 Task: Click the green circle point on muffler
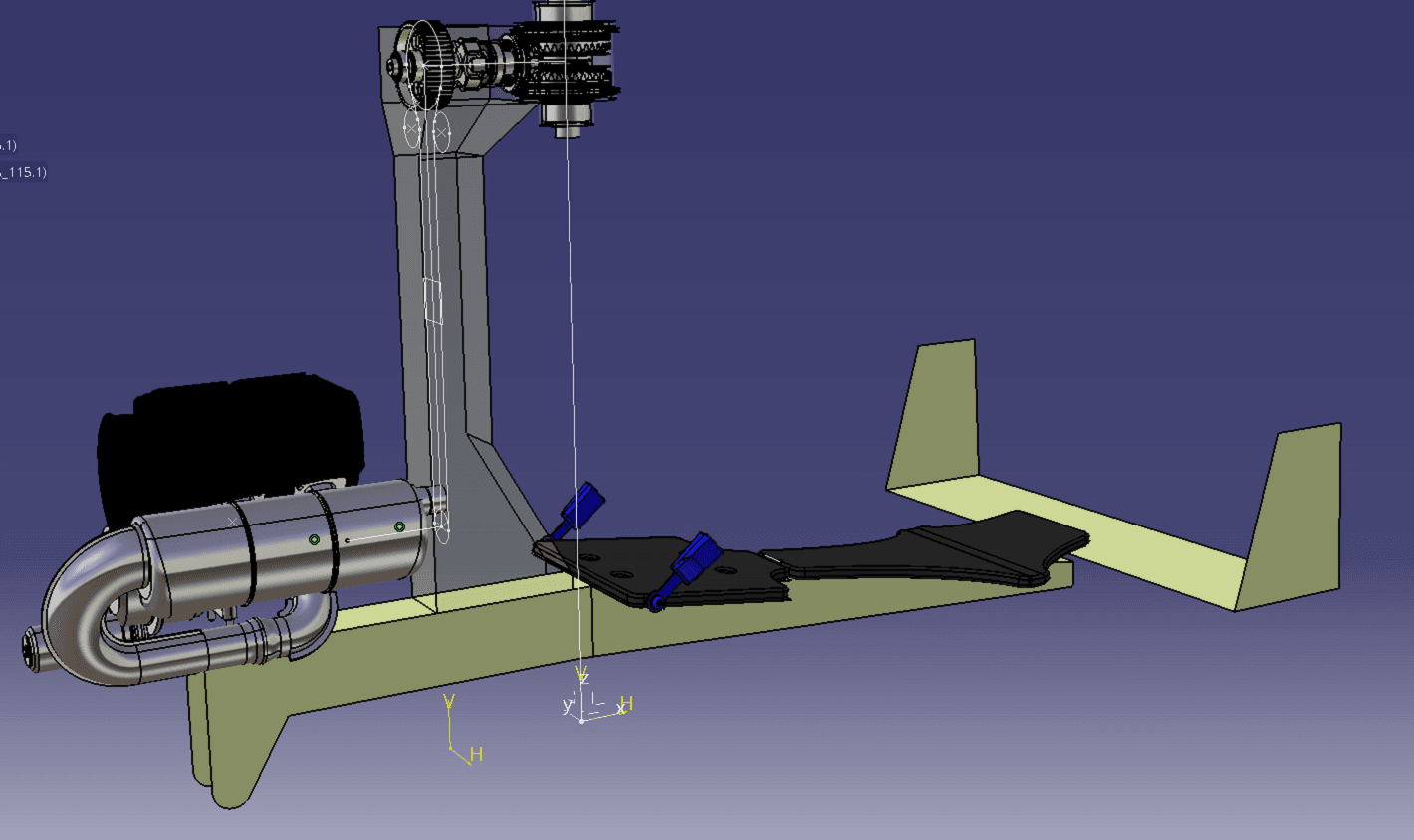tap(314, 539)
